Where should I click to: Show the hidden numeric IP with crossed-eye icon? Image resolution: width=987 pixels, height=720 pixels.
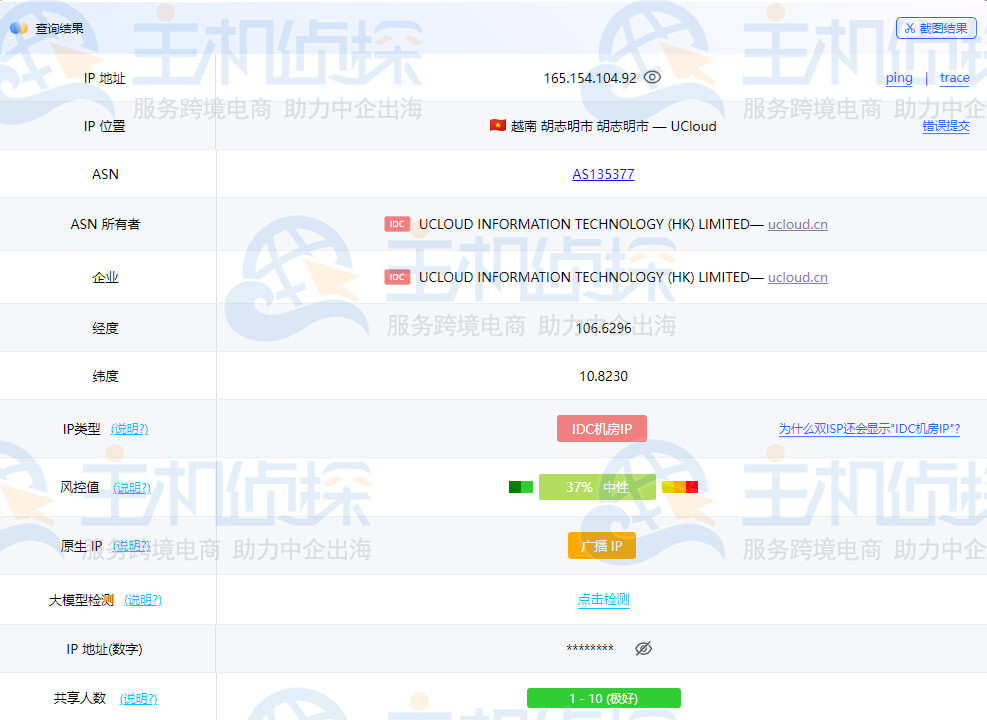[x=644, y=649]
